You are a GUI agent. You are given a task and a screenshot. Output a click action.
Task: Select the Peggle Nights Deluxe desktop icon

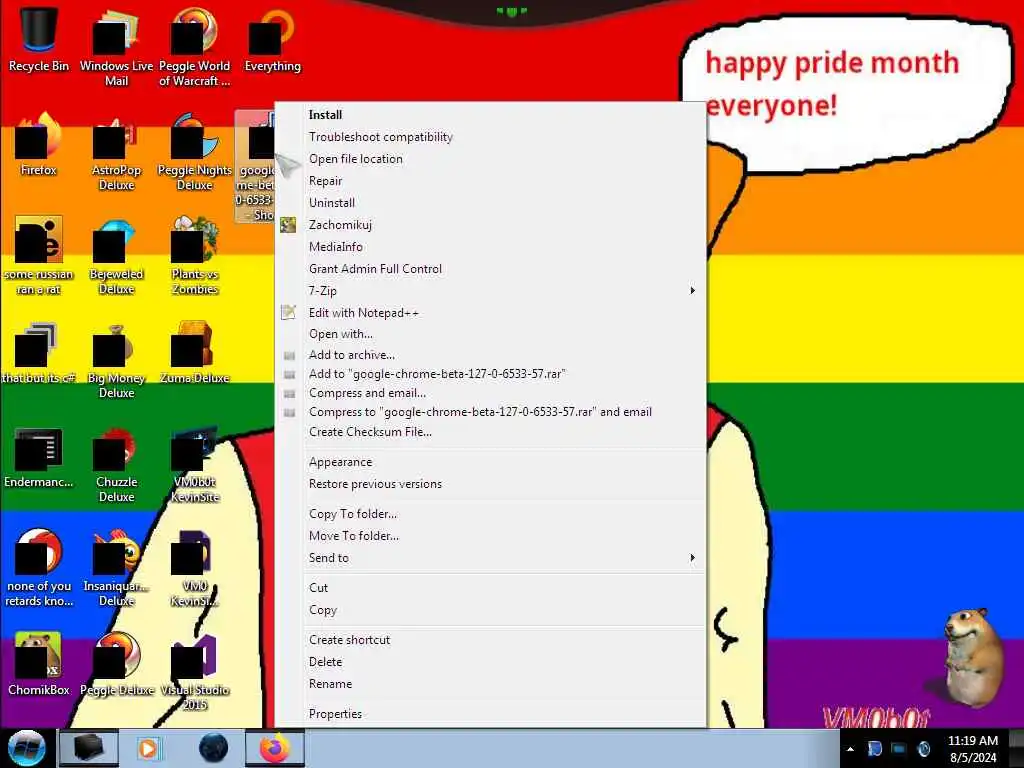coord(195,152)
